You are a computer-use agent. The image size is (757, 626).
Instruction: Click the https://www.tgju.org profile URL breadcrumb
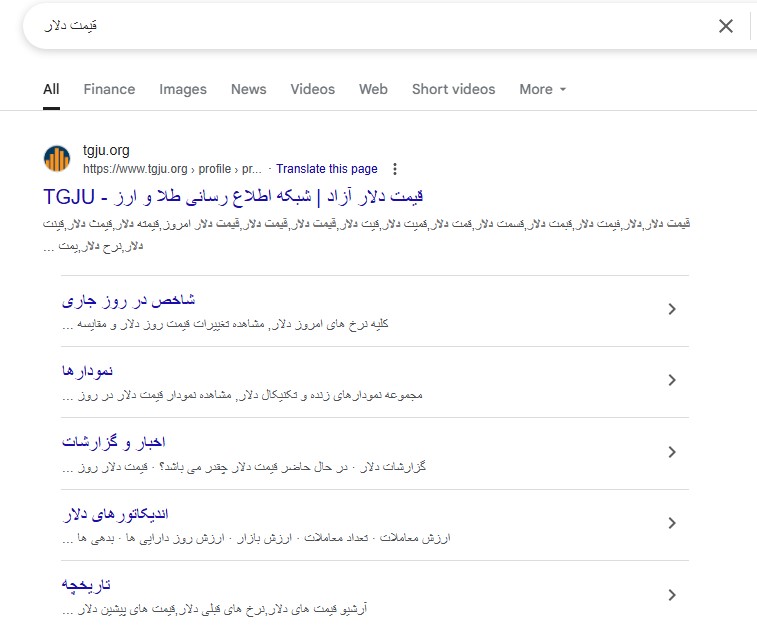pyautogui.click(x=172, y=169)
